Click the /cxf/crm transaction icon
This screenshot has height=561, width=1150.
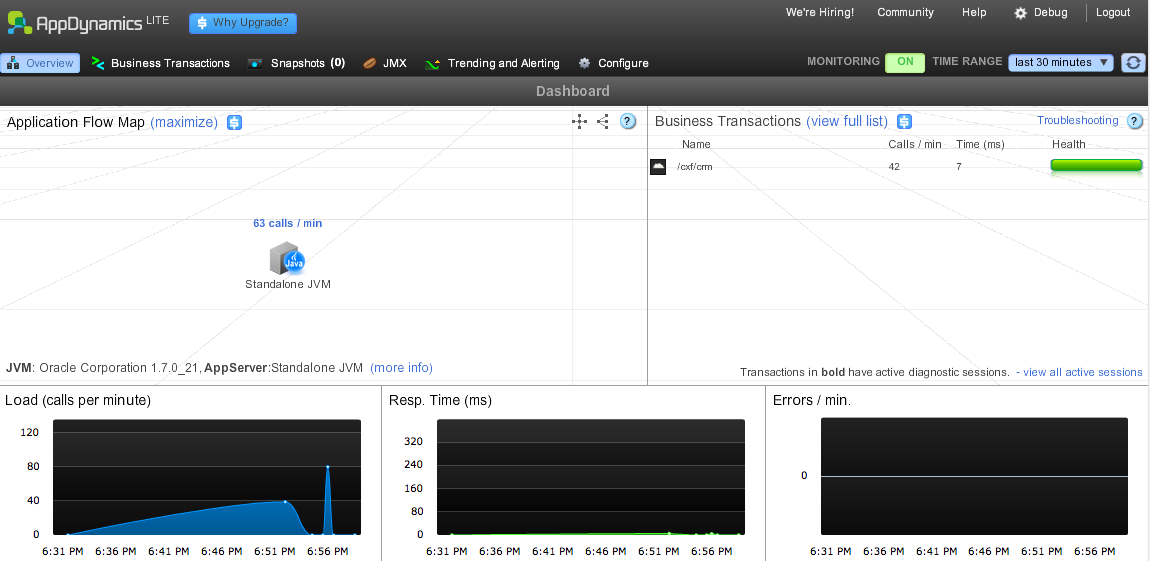tap(658, 166)
